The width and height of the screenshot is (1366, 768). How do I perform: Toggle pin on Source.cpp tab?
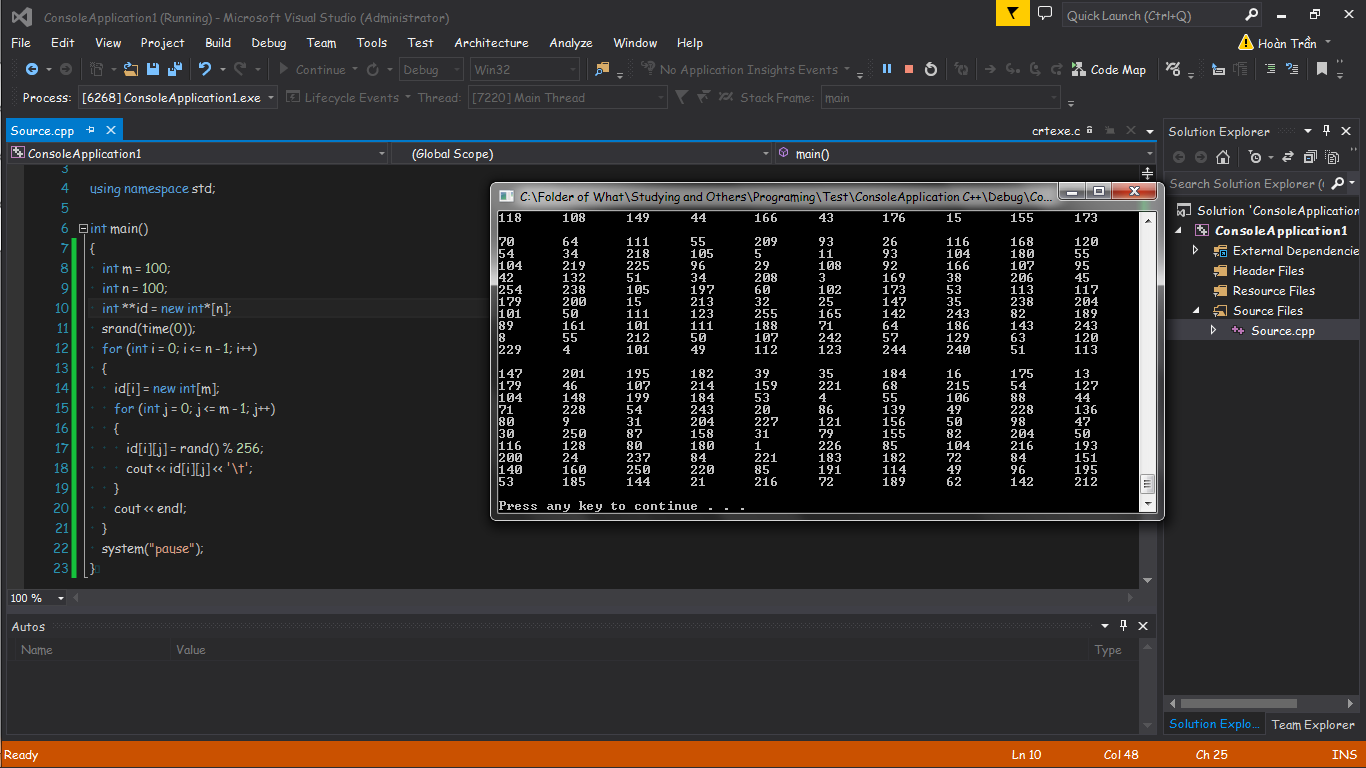[92, 131]
